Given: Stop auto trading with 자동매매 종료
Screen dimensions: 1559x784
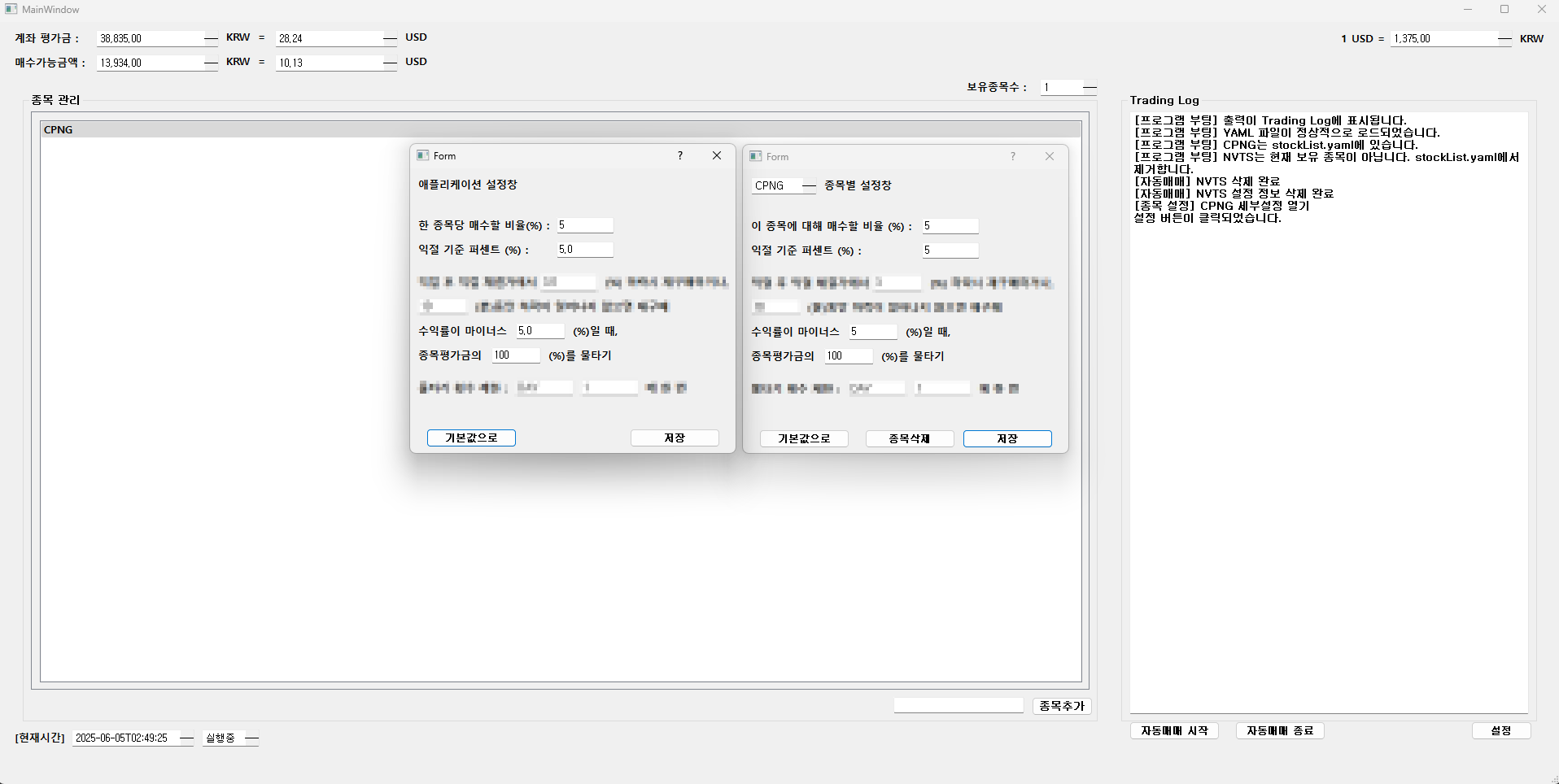Looking at the screenshot, I should [1280, 730].
